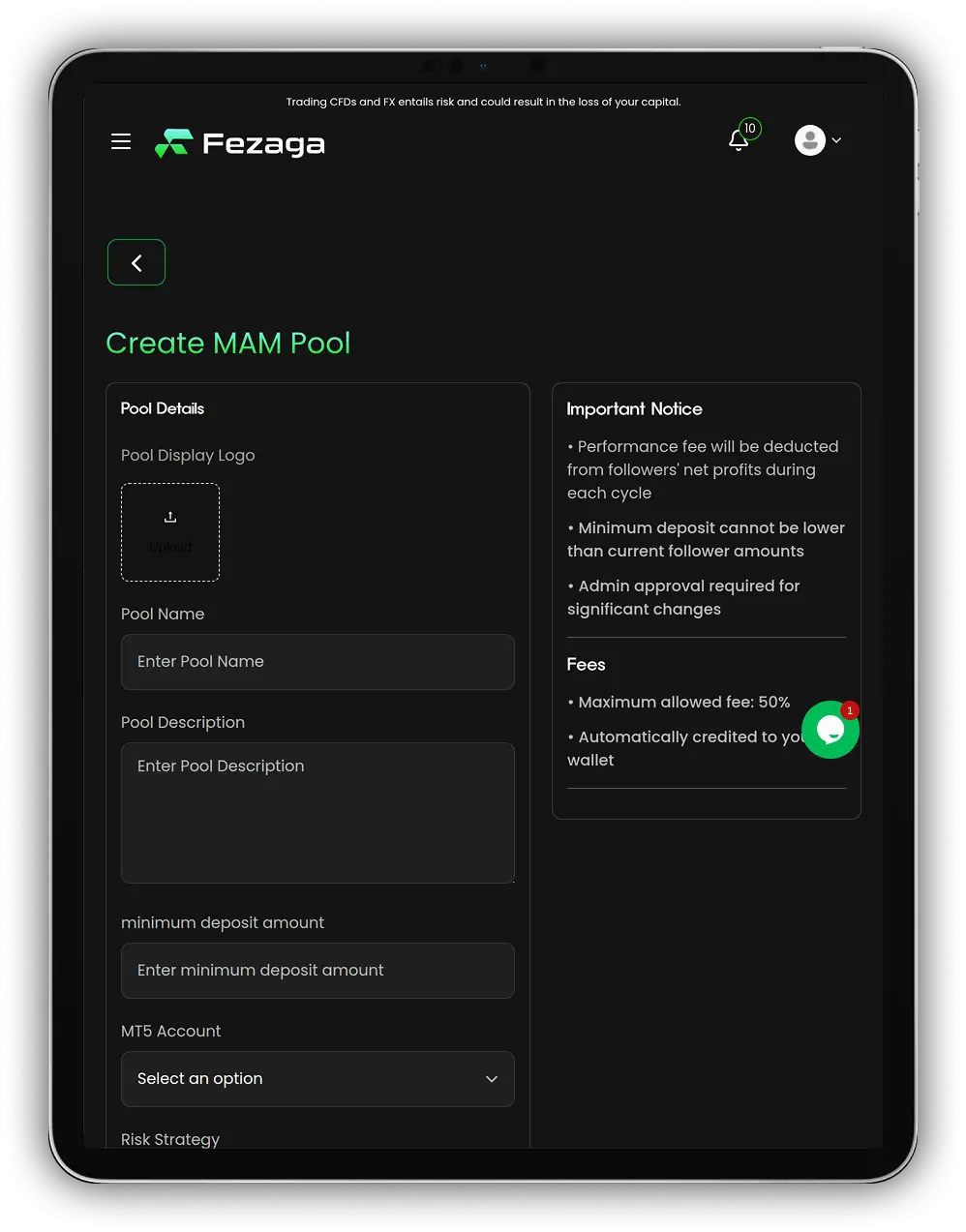Image resolution: width=966 pixels, height=1232 pixels.
Task: Click the green Fezaga logo mark
Action: (x=174, y=143)
